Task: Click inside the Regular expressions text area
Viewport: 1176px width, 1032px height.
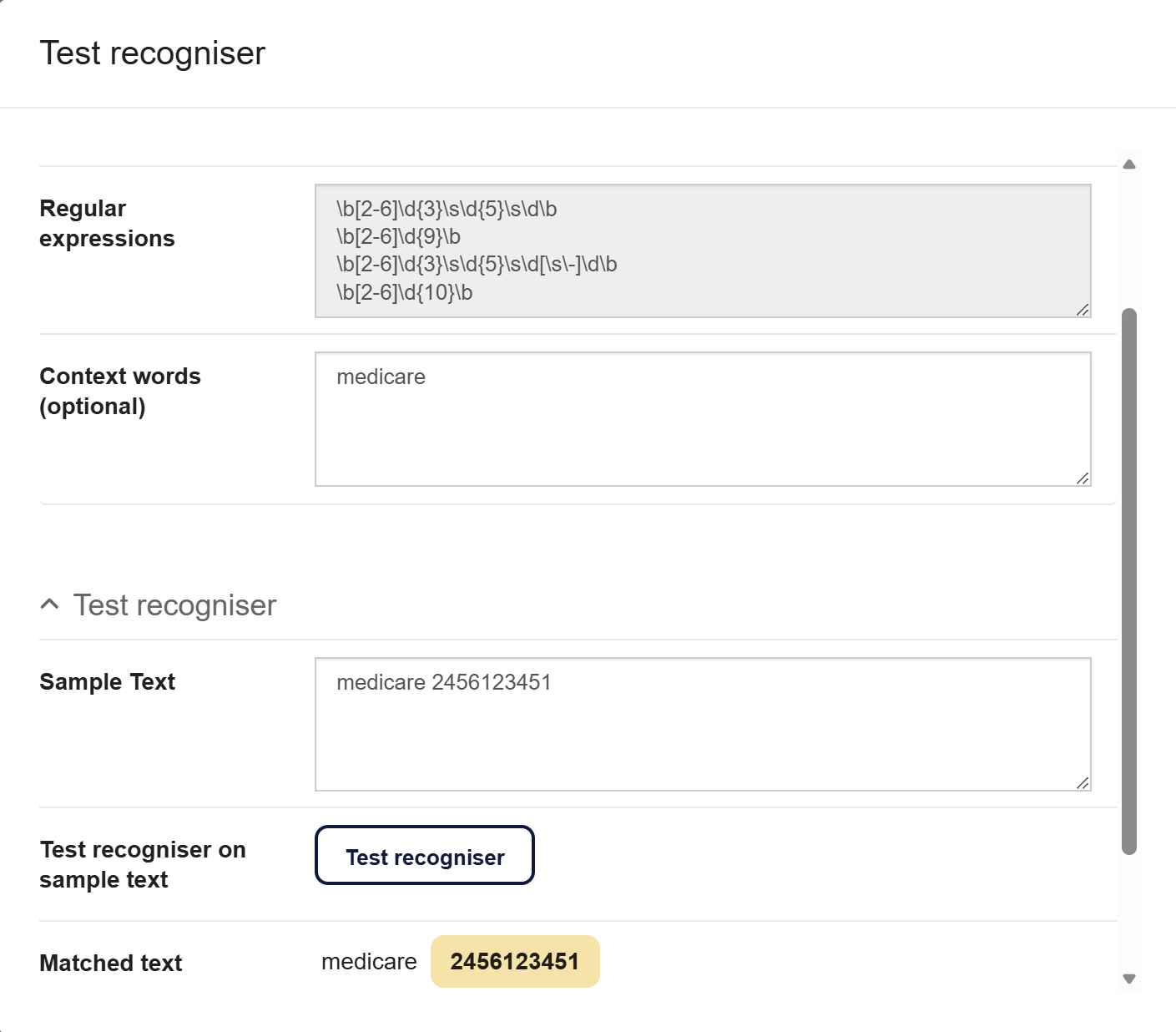Action: (x=702, y=250)
